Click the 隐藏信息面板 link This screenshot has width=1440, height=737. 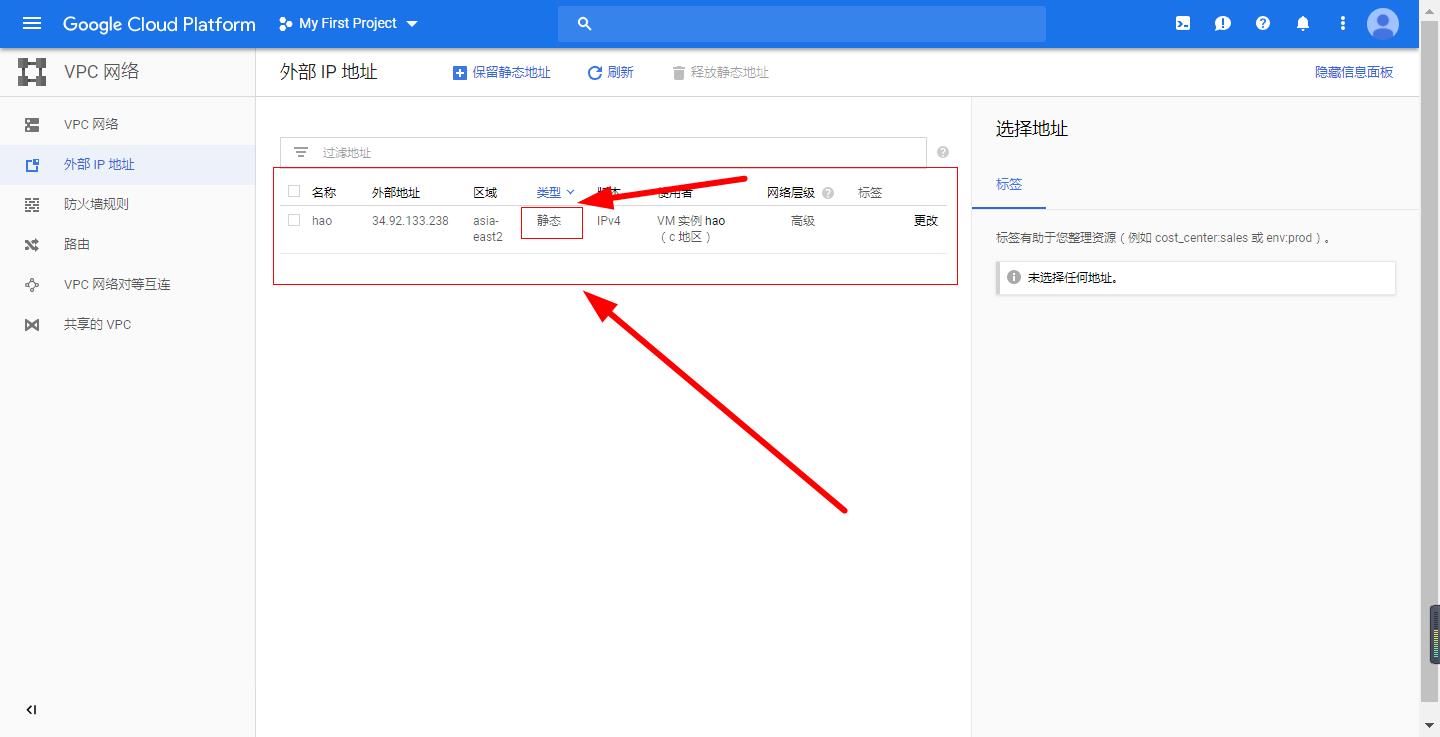click(x=1353, y=71)
